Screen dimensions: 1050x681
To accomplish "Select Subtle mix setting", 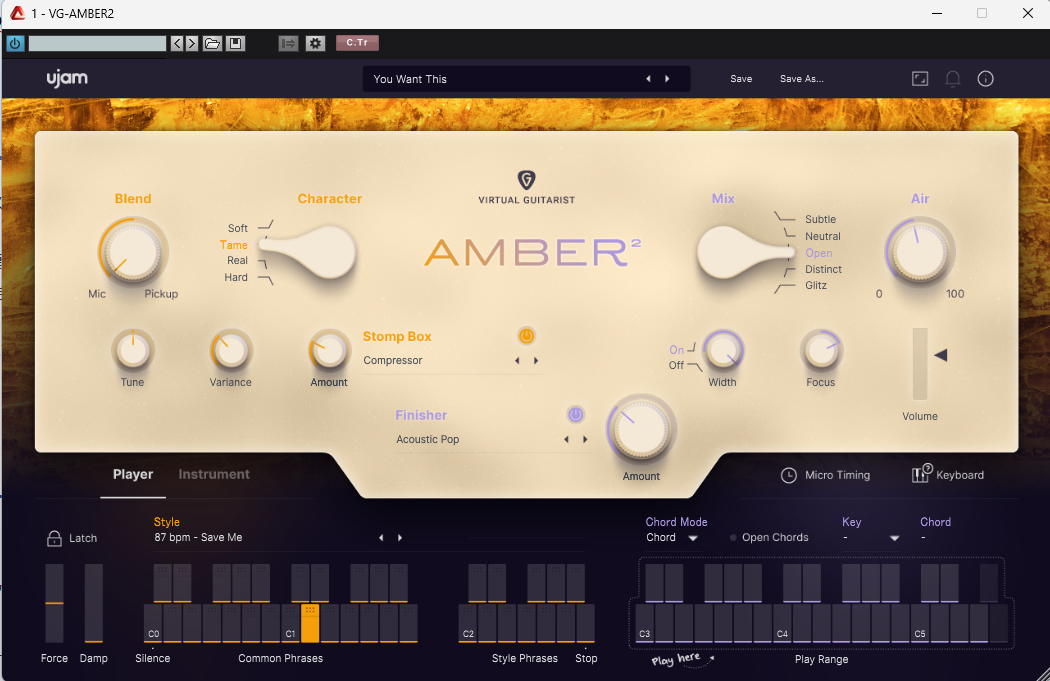I will click(x=820, y=219).
